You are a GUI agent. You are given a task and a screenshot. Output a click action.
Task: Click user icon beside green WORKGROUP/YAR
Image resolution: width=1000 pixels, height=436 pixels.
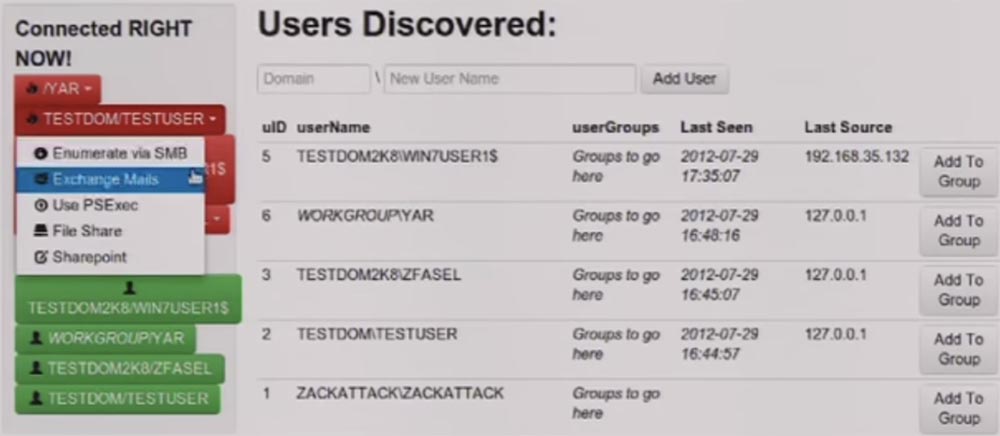pos(37,338)
